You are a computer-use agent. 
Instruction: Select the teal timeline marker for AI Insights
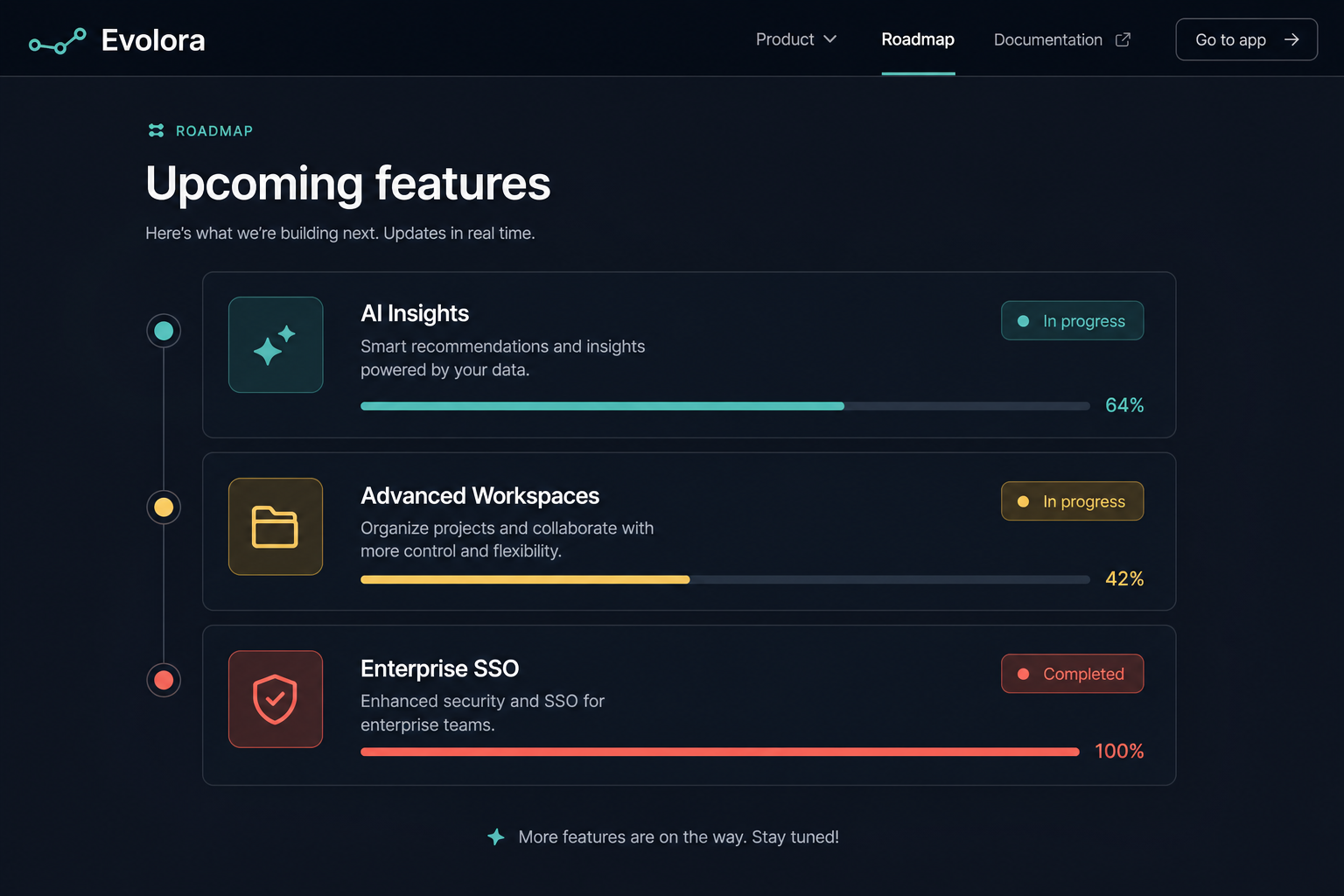(x=164, y=331)
